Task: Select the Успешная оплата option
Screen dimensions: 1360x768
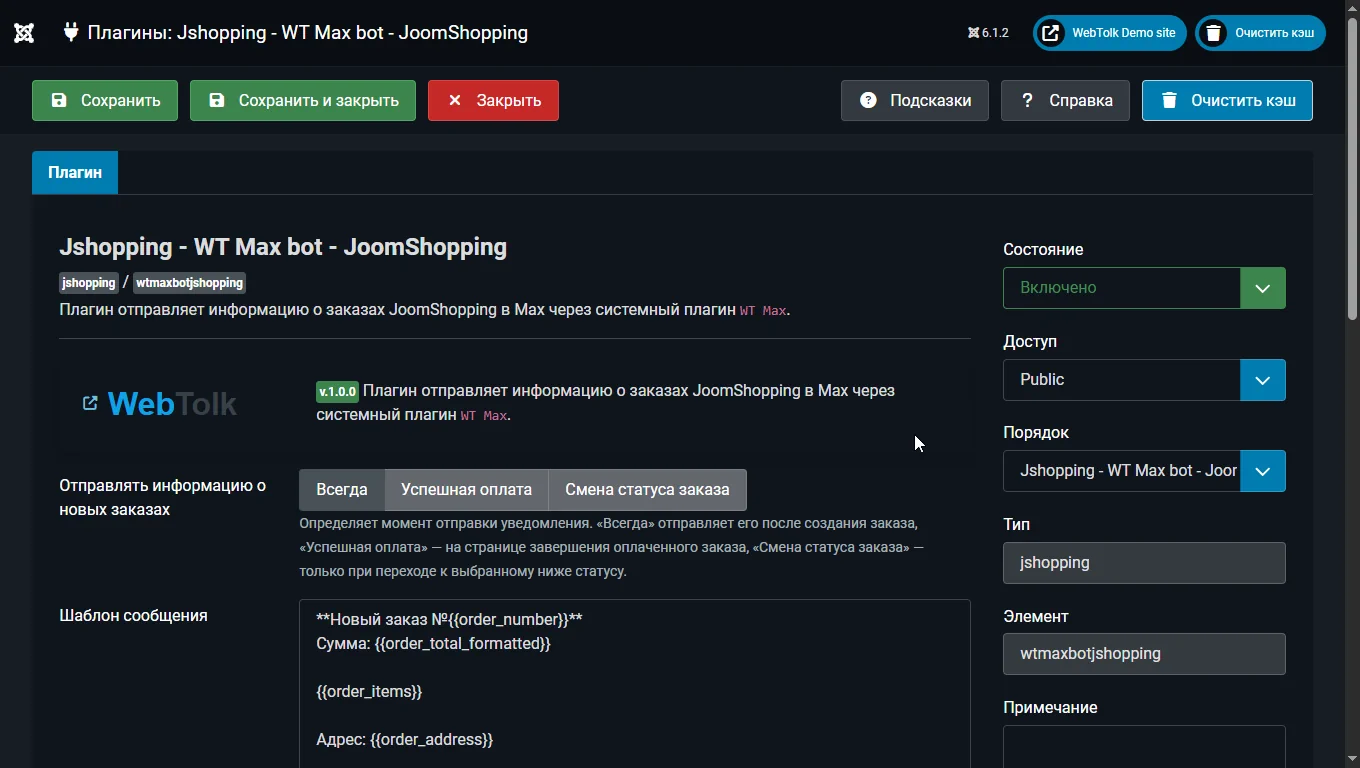Action: click(466, 490)
